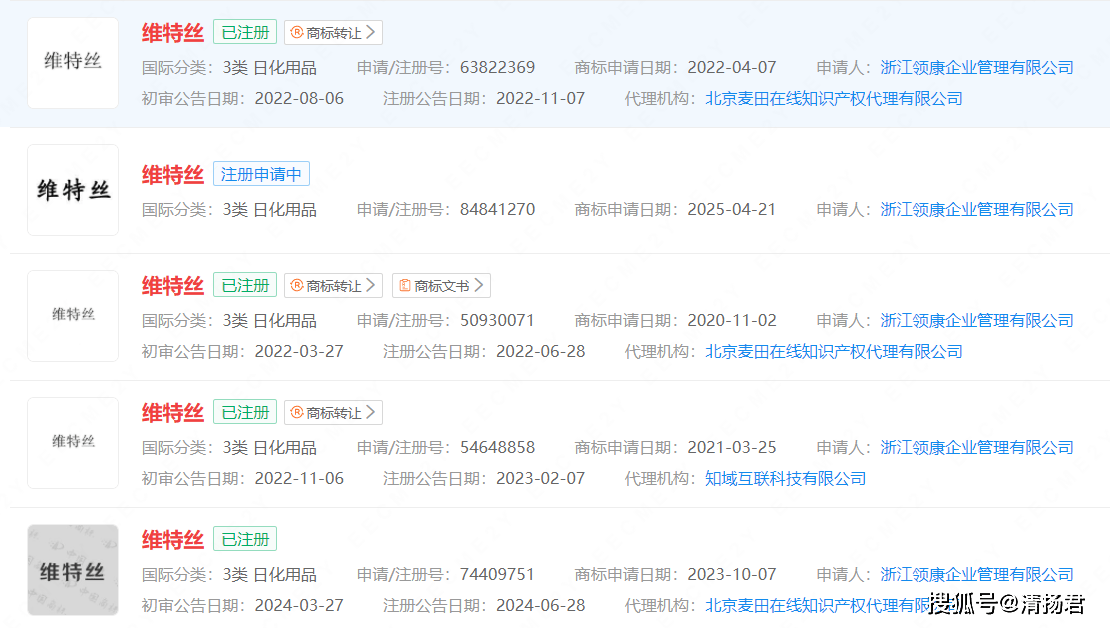Click 已注册 status tag for 63822369
This screenshot has height=628, width=1110.
245,33
